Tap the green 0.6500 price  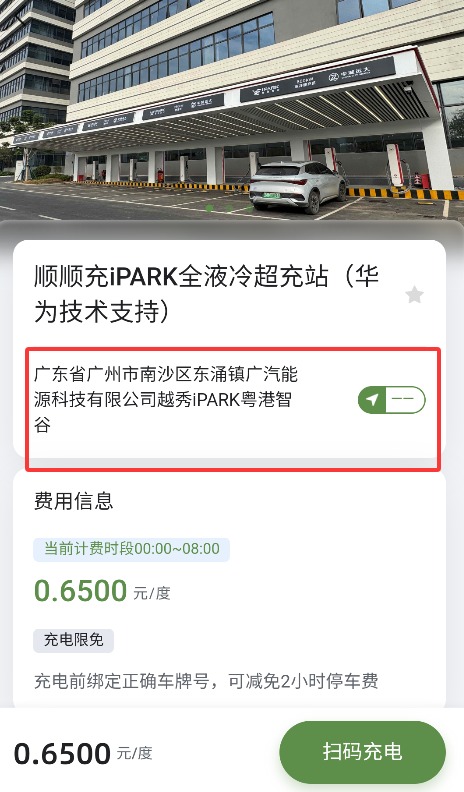[80, 591]
